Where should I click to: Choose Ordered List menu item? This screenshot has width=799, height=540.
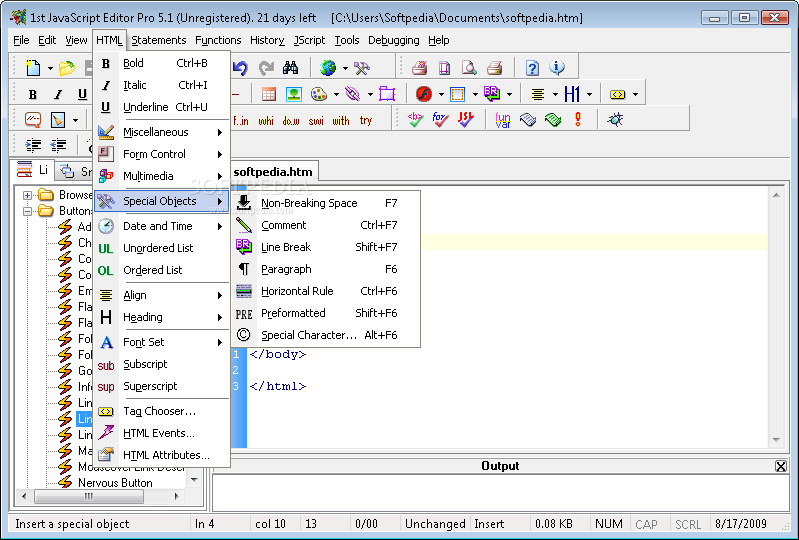(x=162, y=270)
